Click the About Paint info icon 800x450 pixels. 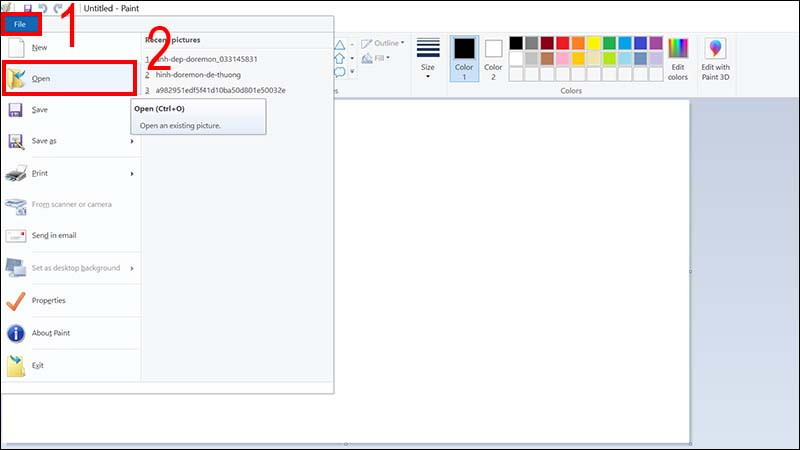(x=17, y=333)
